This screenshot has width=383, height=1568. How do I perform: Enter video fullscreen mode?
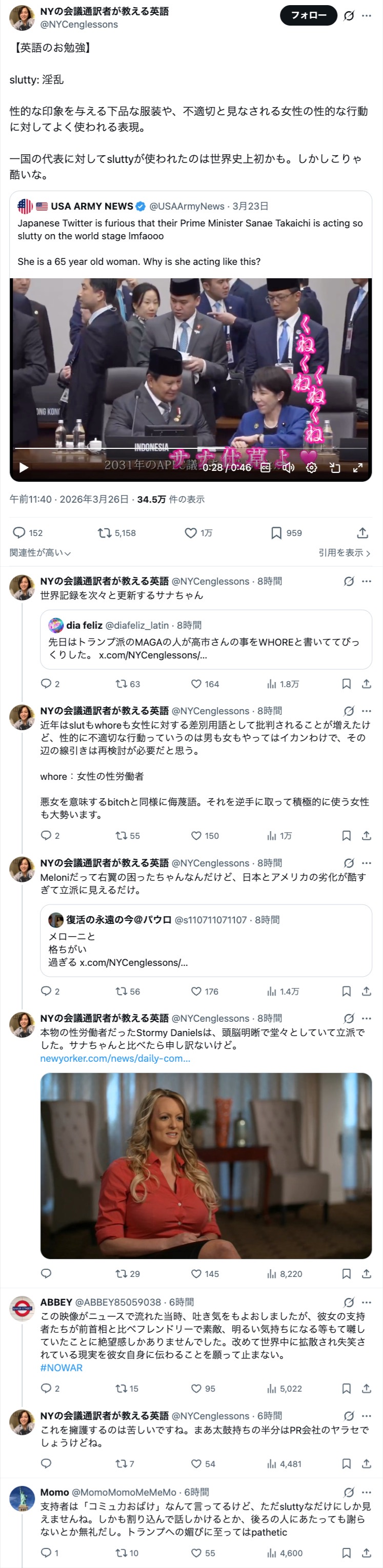click(358, 467)
